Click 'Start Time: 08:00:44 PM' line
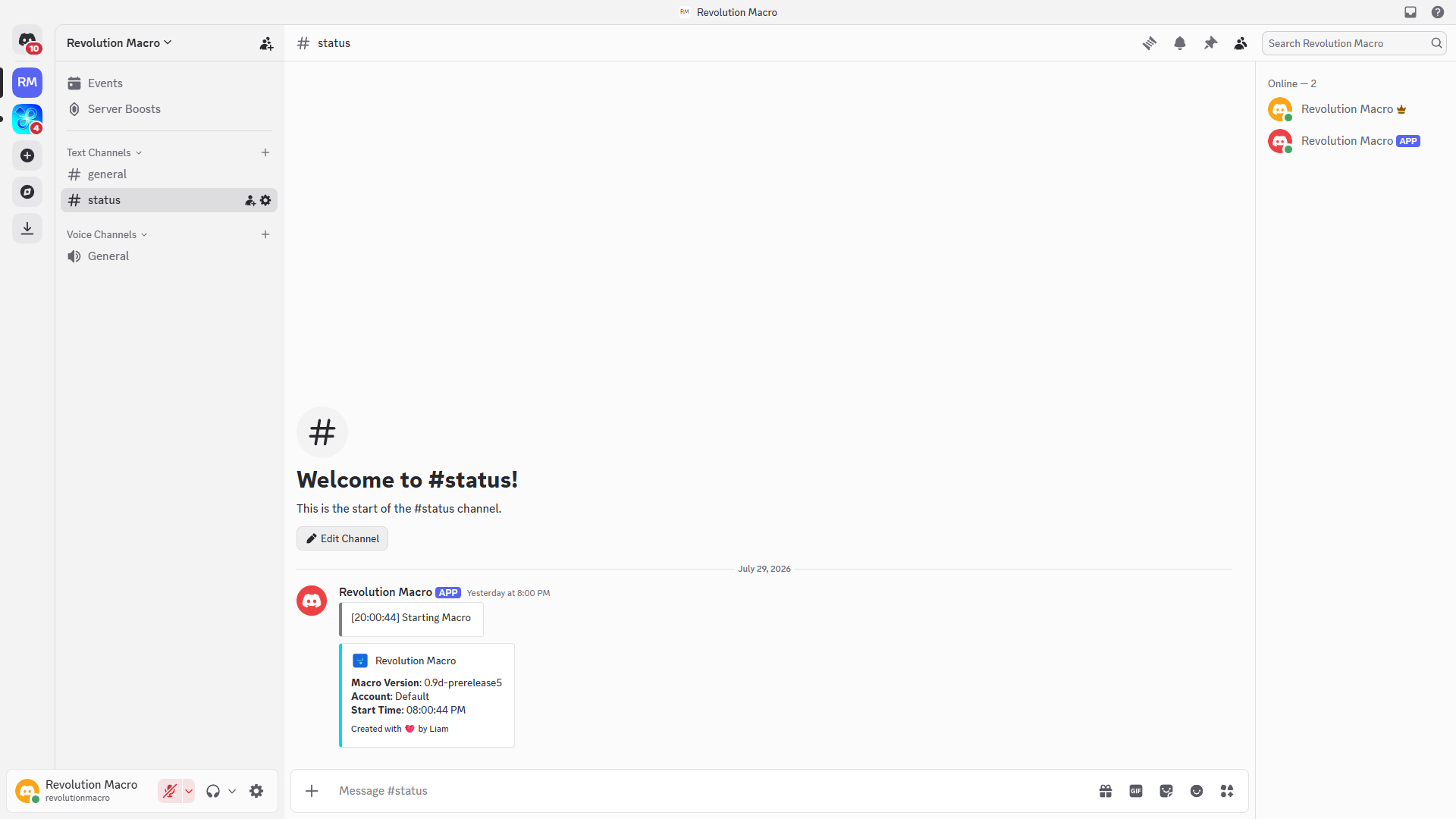1456x819 pixels. pos(408,710)
